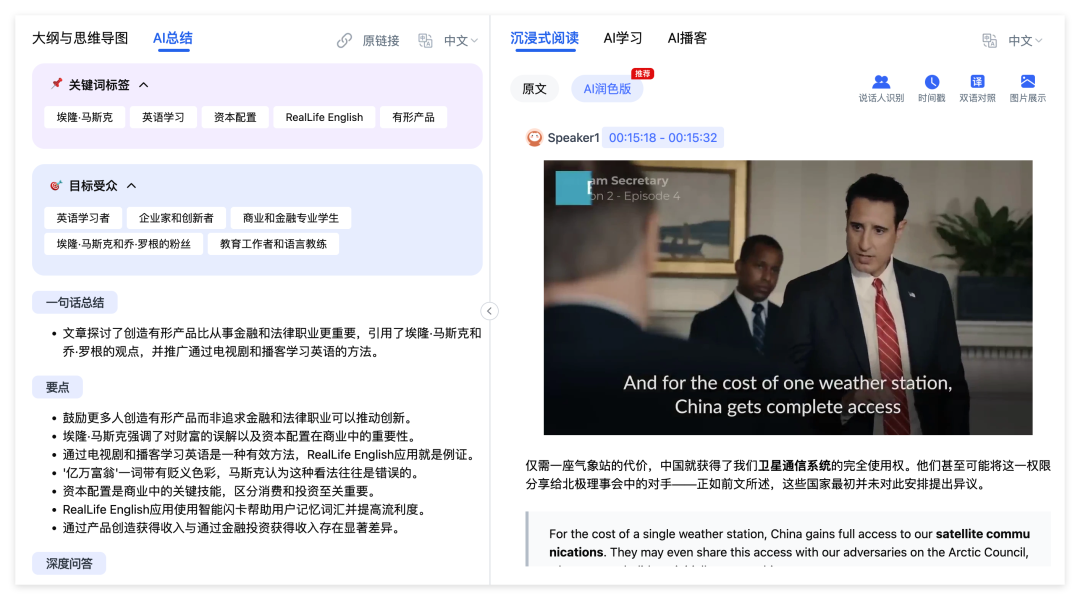Click the pin icon beside 关键词标签

pyautogui.click(x=56, y=85)
